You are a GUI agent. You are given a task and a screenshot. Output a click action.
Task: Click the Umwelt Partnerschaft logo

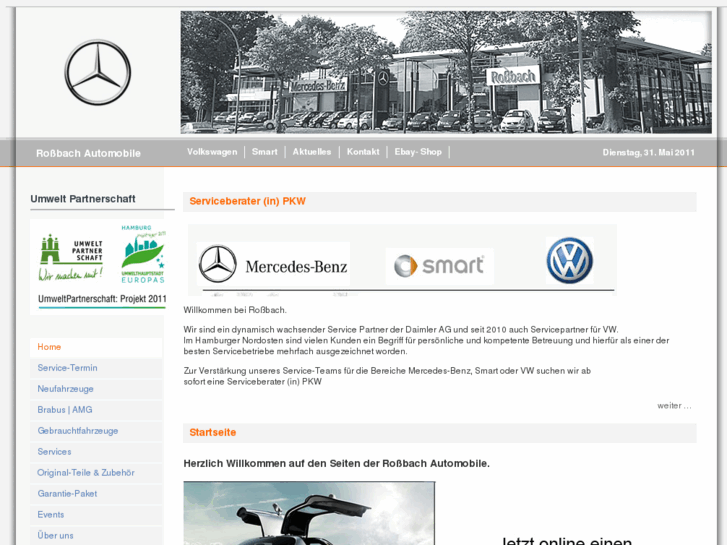(71, 257)
